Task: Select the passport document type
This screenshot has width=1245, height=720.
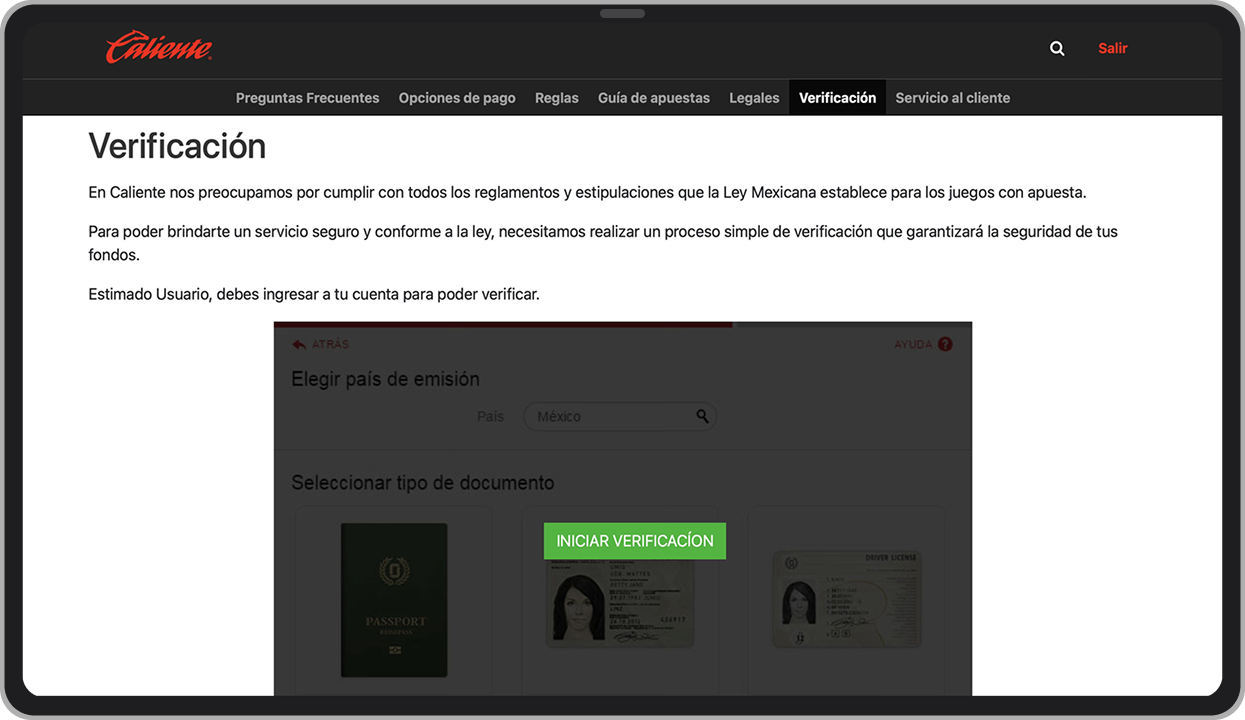Action: (x=393, y=600)
